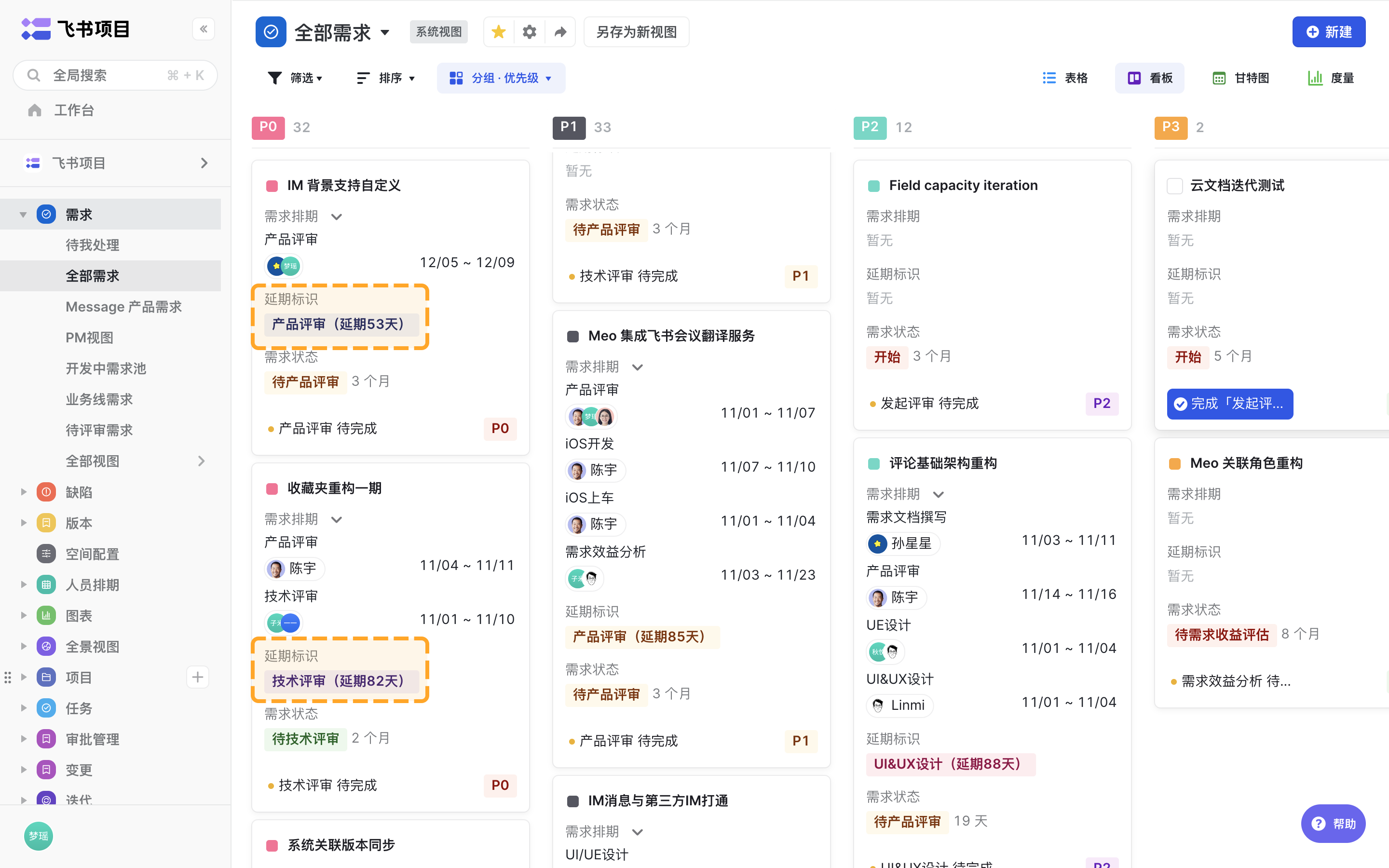Click the 飞书项目 space icon in sidebar
1389x868 pixels.
point(33,163)
